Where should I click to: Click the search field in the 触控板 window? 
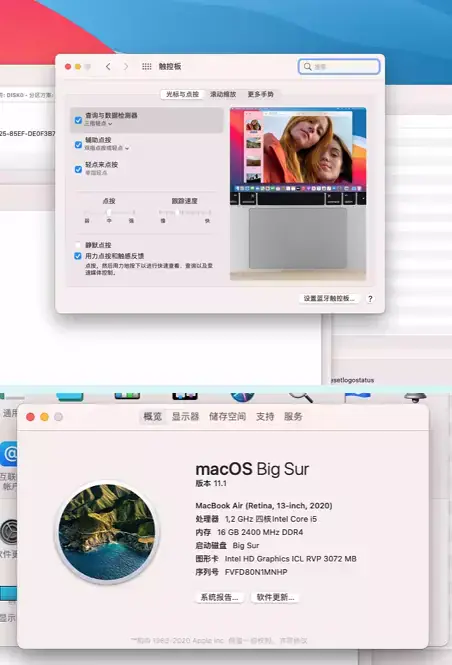[x=339, y=67]
